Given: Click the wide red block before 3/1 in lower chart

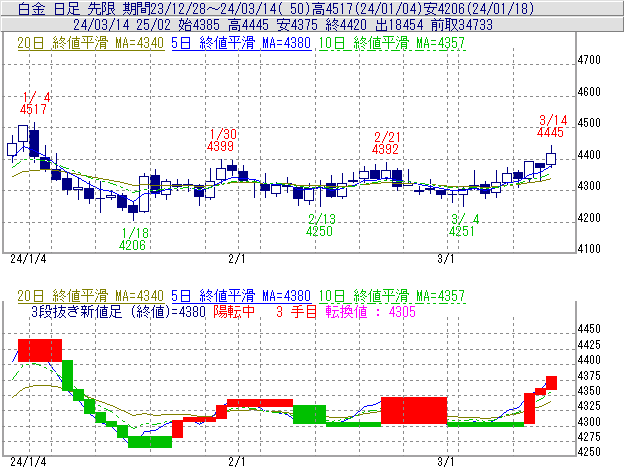Looking at the screenshot, I should [x=414, y=411].
